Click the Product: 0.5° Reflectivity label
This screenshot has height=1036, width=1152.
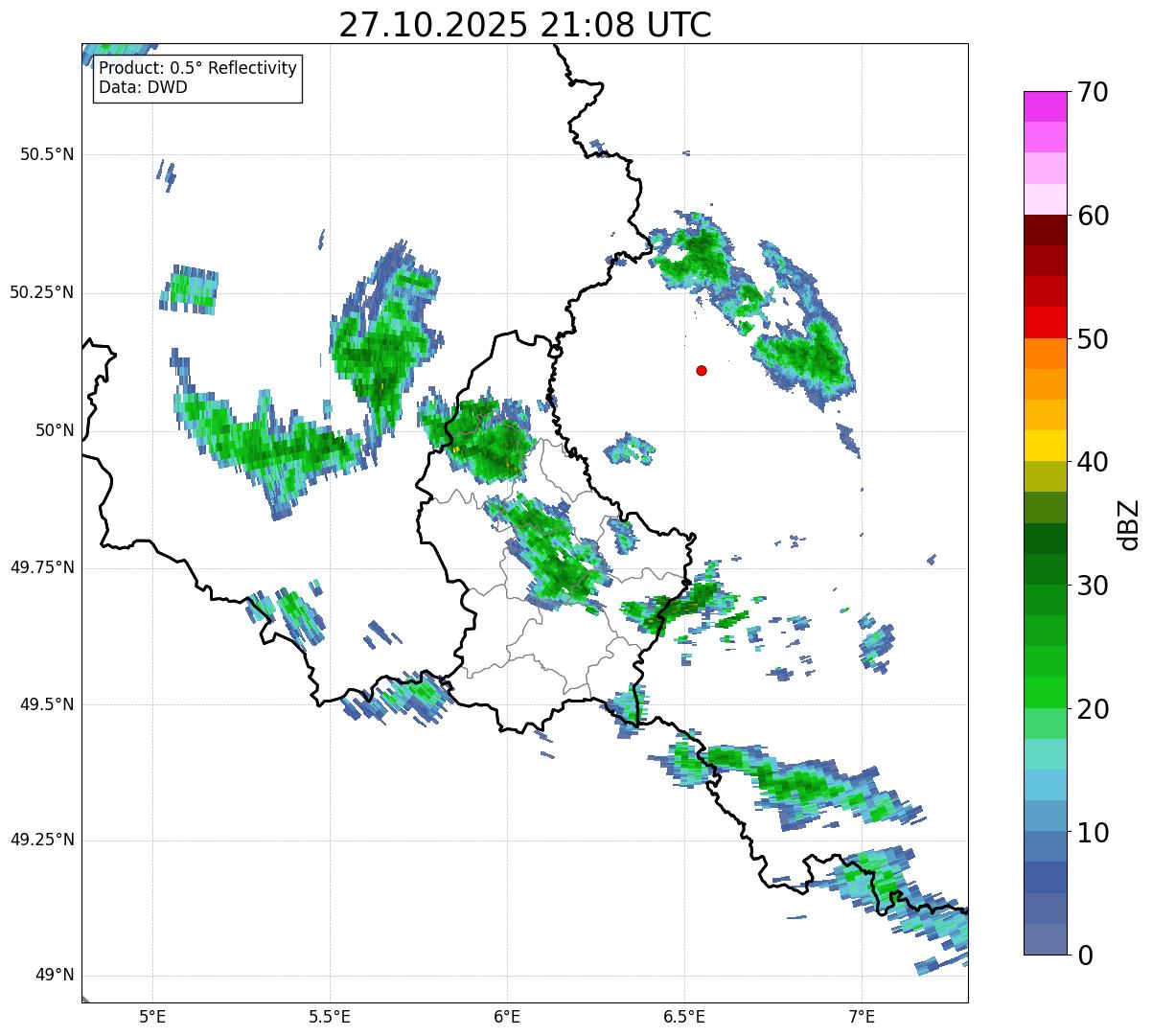tap(197, 69)
